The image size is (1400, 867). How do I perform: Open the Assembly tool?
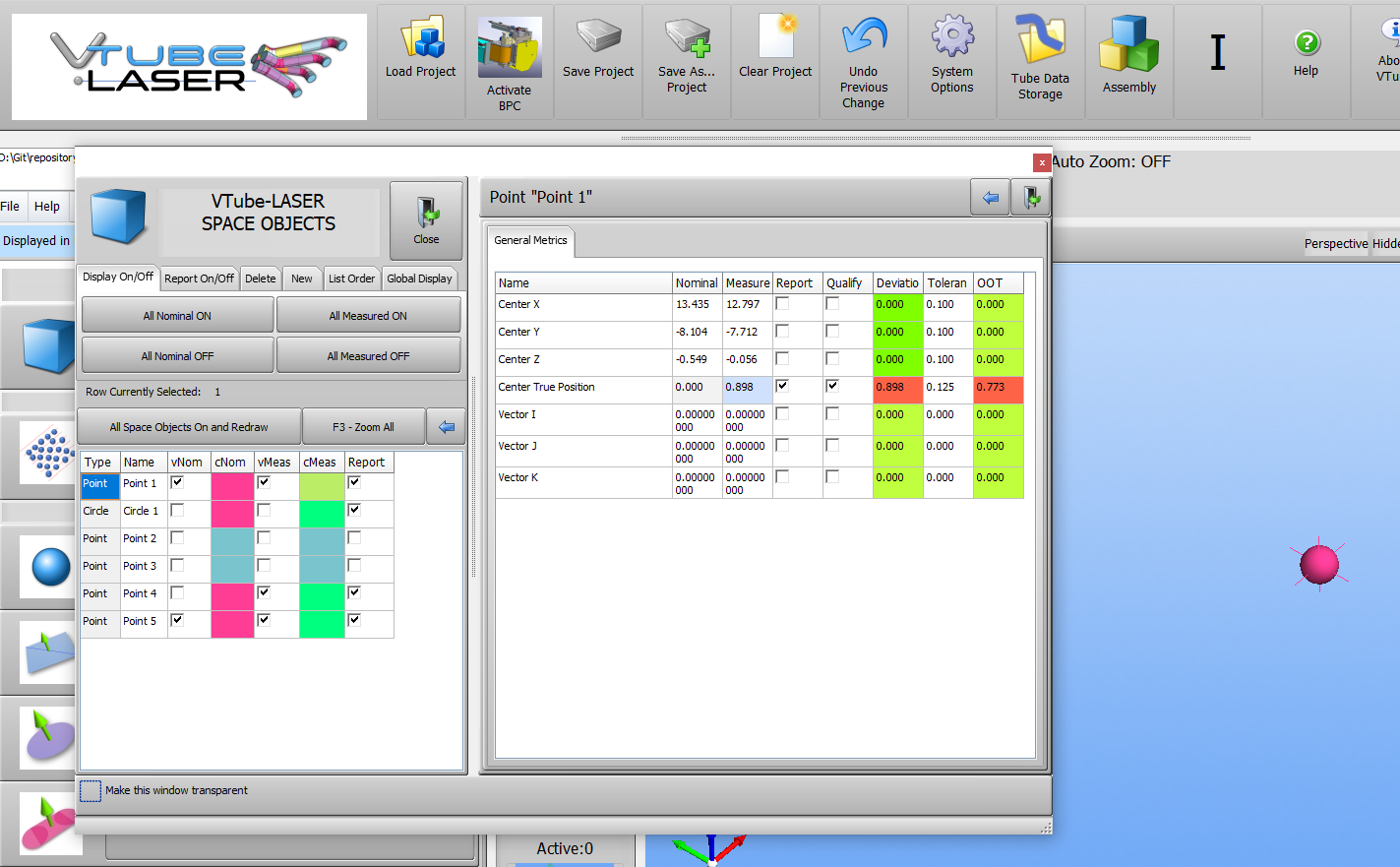pos(1129,47)
